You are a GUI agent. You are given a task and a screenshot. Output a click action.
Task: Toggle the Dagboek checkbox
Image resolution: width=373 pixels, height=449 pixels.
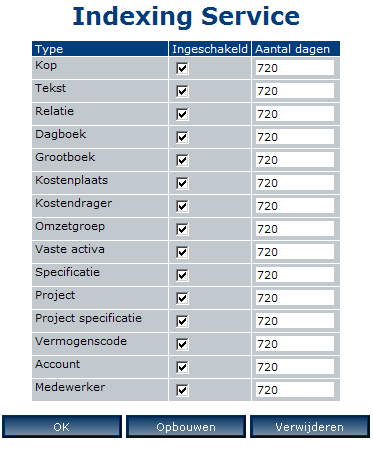[x=182, y=137]
